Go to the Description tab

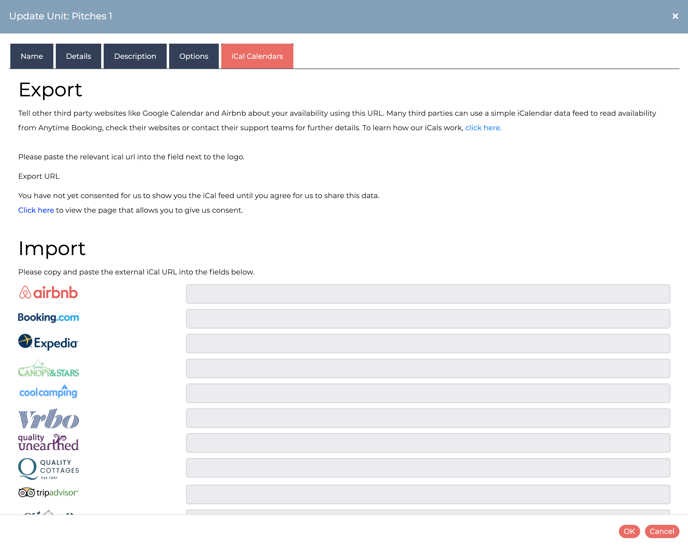(135, 56)
